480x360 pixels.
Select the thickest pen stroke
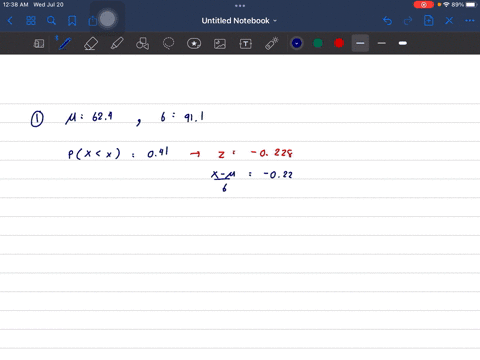[x=403, y=43]
